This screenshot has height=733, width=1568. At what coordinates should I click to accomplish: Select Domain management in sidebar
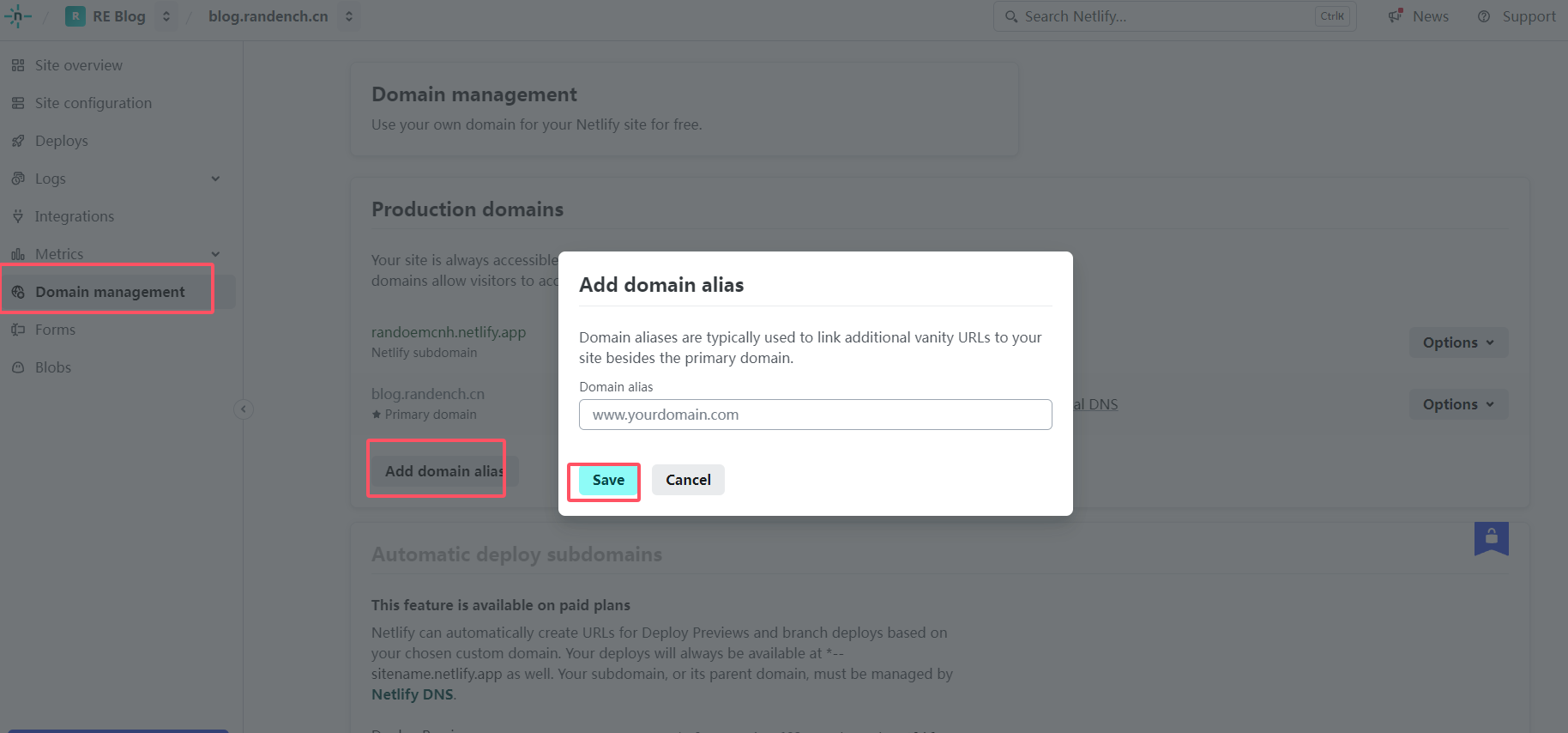[x=110, y=292]
